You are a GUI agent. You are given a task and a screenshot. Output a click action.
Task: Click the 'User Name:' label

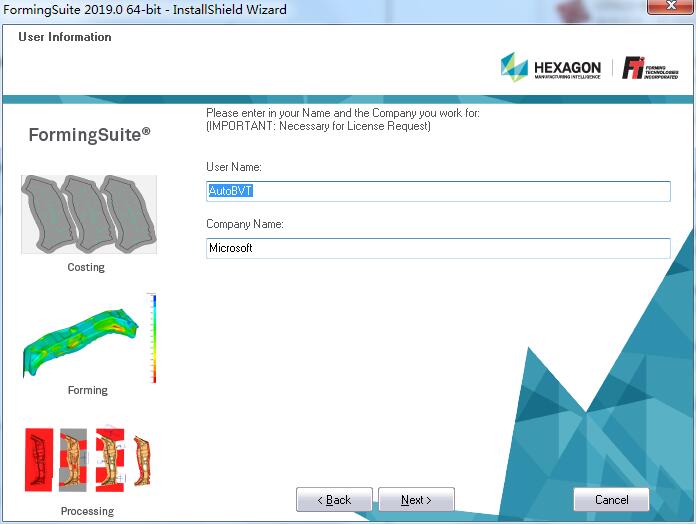[x=234, y=167]
